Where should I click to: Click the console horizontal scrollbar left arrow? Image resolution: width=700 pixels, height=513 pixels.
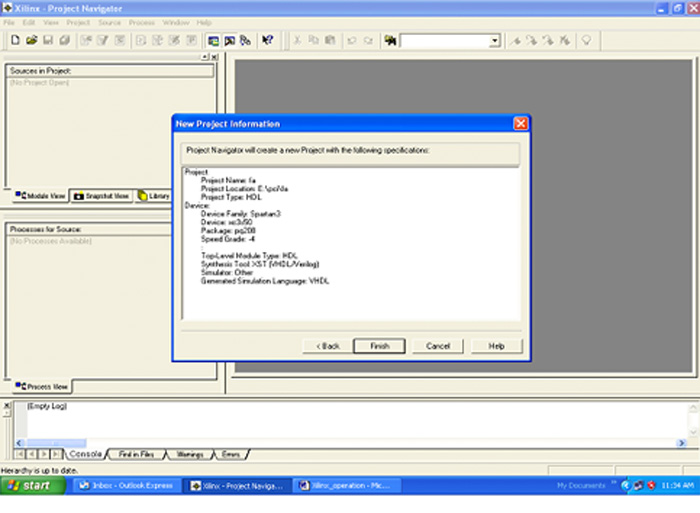point(19,443)
